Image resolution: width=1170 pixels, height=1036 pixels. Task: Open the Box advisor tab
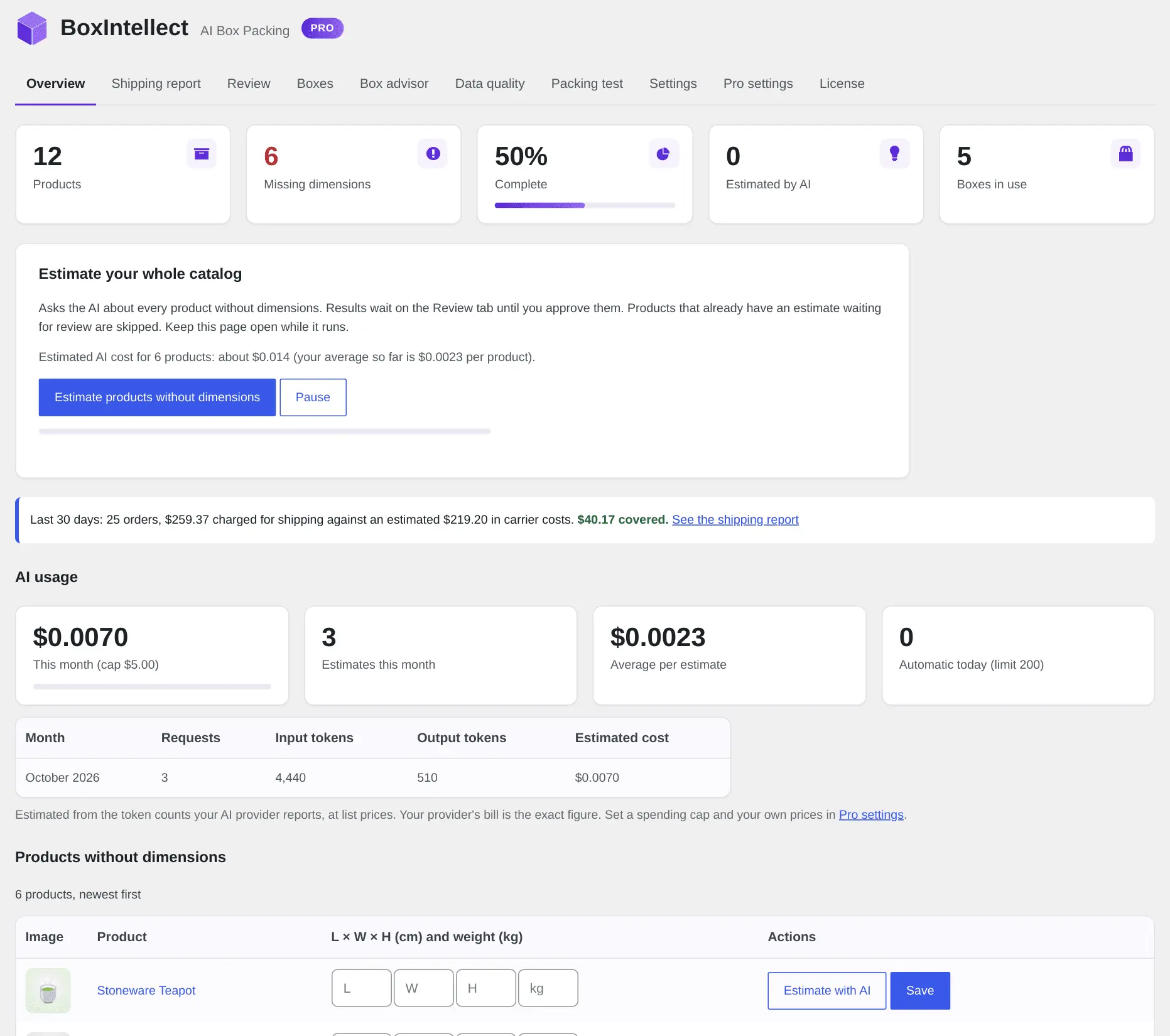(x=394, y=84)
